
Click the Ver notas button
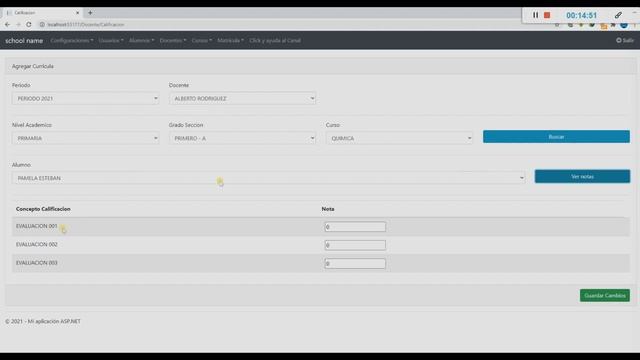[582, 176]
